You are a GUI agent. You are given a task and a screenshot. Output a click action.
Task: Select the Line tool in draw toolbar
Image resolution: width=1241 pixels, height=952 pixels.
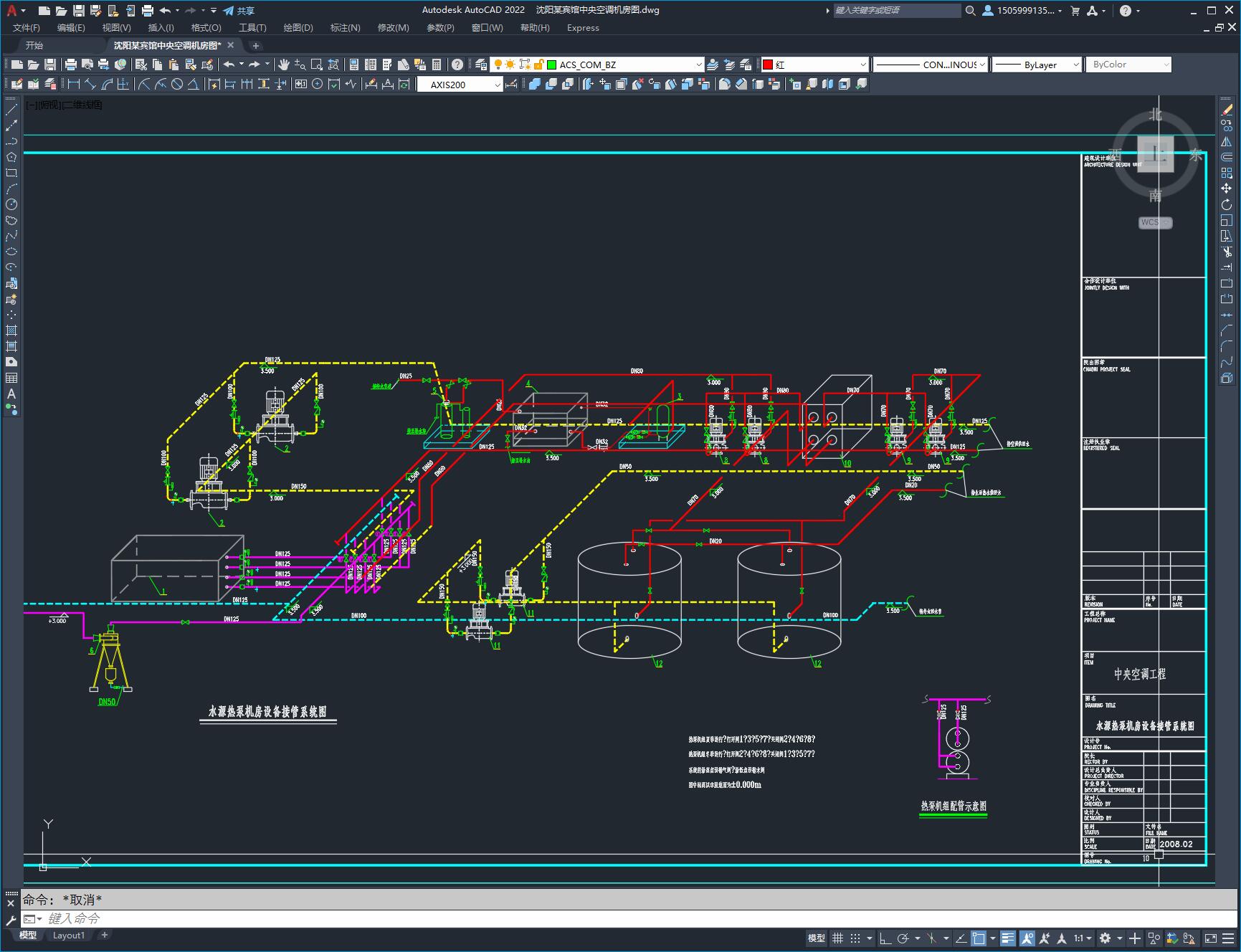11,110
